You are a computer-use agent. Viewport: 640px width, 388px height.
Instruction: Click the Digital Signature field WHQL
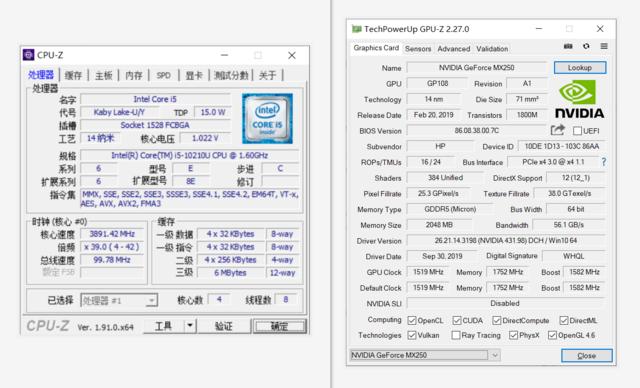(x=573, y=256)
